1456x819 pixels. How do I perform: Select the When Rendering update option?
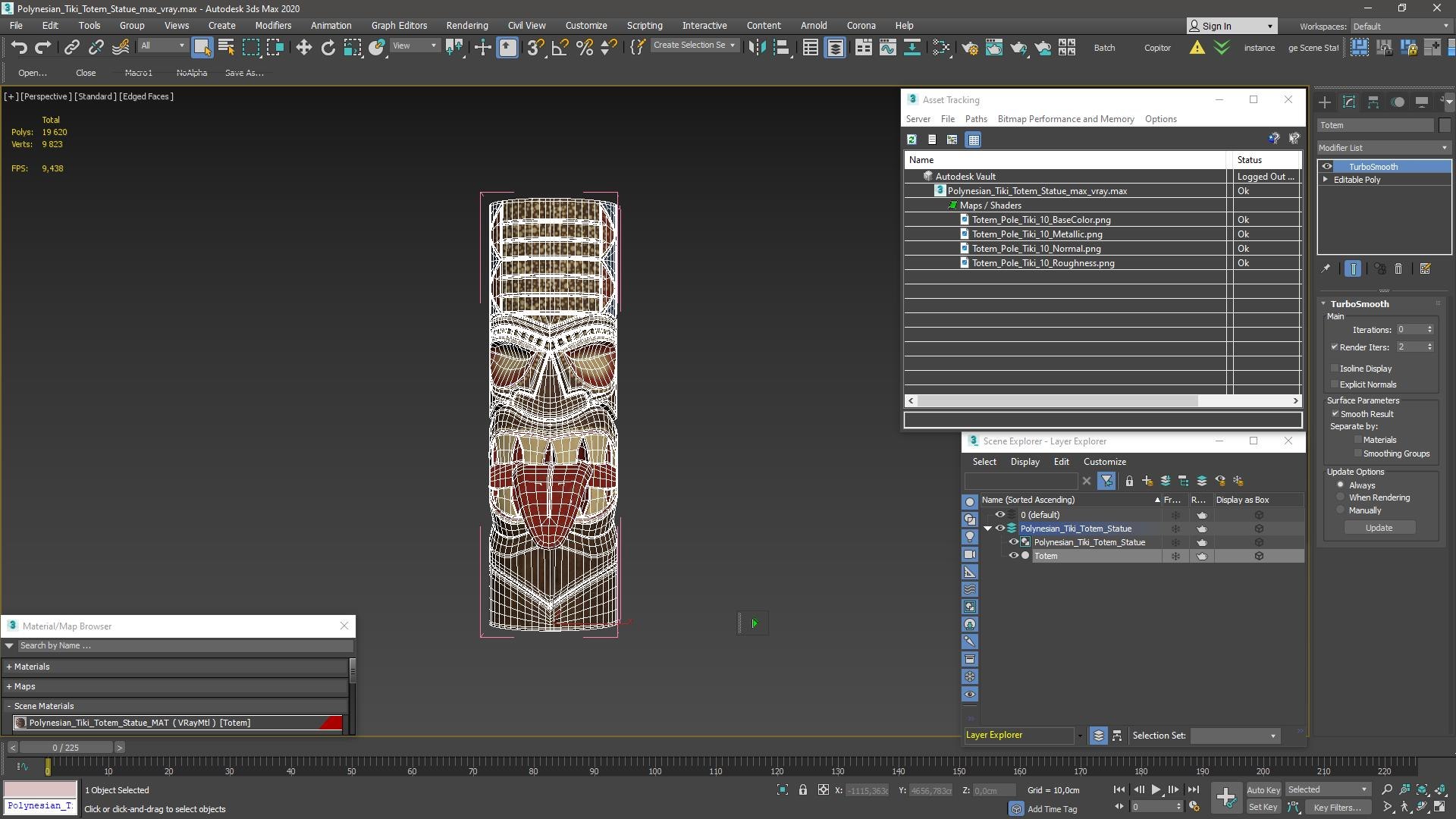pos(1341,497)
